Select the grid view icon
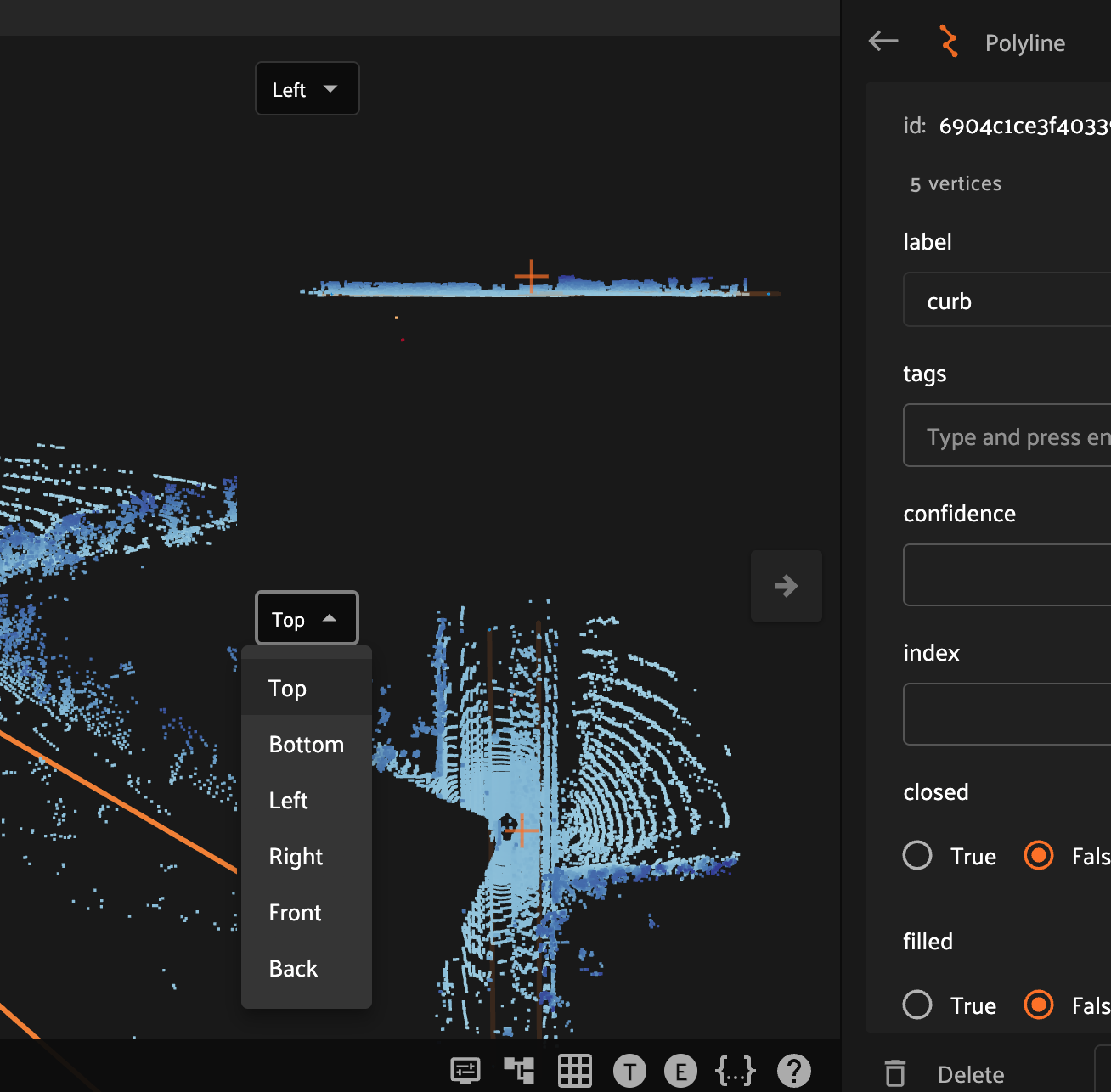The width and height of the screenshot is (1111, 1092). 574,1071
